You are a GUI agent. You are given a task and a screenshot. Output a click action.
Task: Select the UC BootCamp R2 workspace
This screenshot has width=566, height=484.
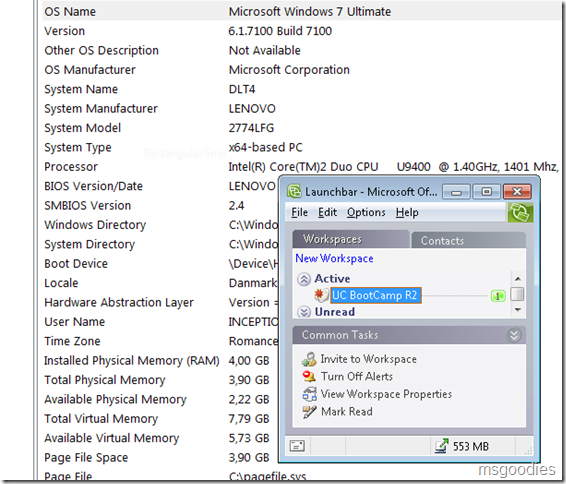[376, 295]
